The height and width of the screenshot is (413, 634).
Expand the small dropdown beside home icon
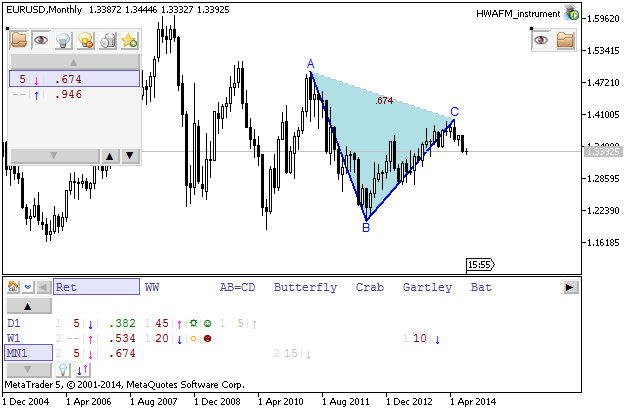[x=28, y=287]
